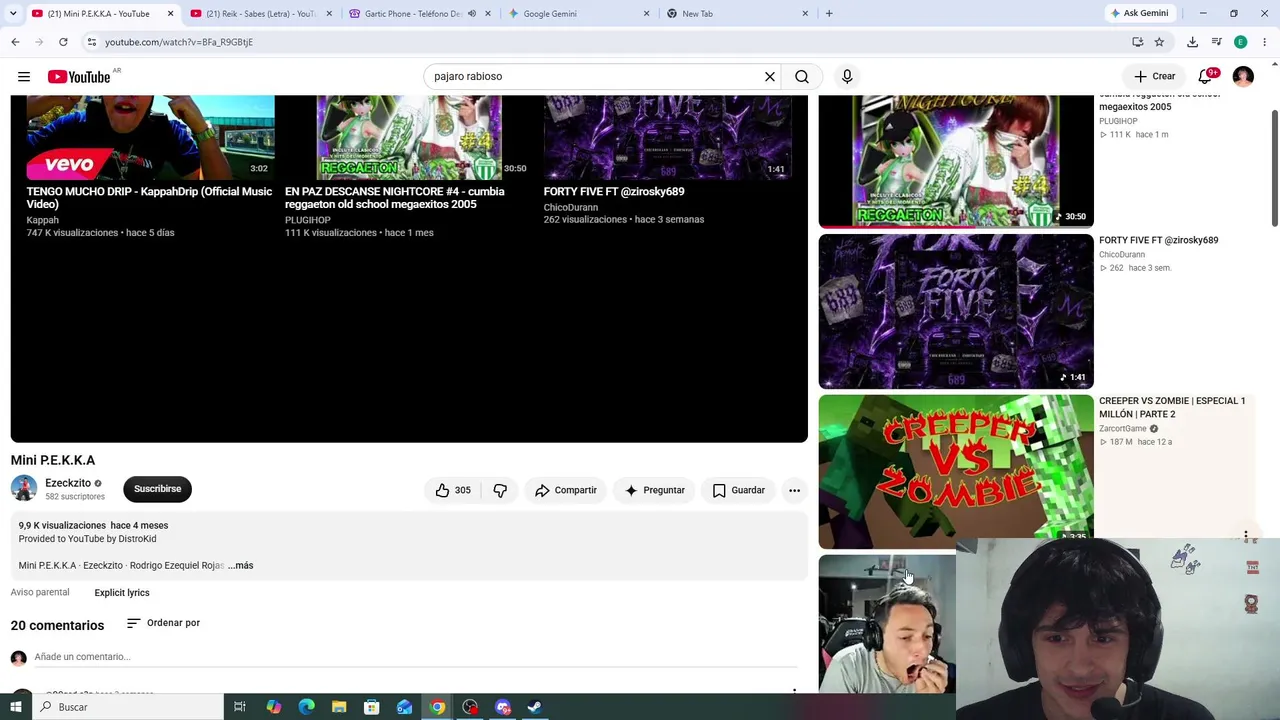Launch Microsoft Edge from the taskbar
The width and height of the screenshot is (1280, 720).
tap(306, 707)
